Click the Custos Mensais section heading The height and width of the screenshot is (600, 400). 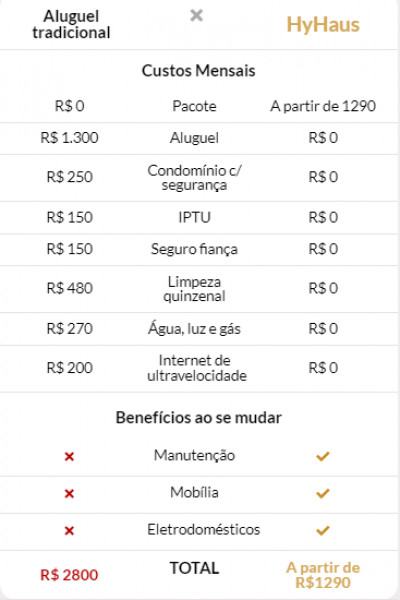(198, 71)
